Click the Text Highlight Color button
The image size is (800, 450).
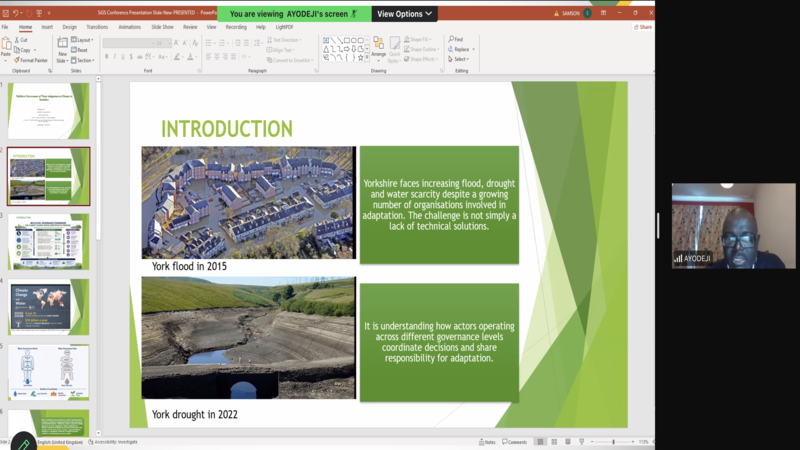(178, 57)
